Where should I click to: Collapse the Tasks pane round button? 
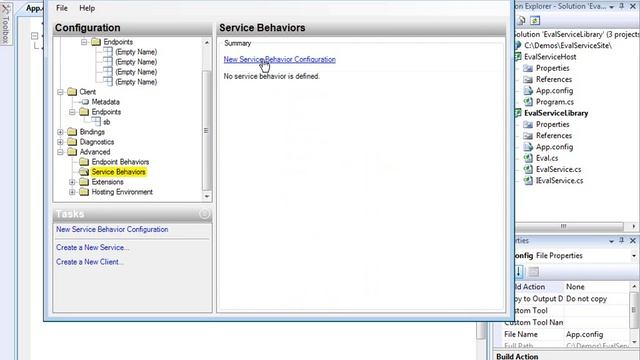(204, 214)
